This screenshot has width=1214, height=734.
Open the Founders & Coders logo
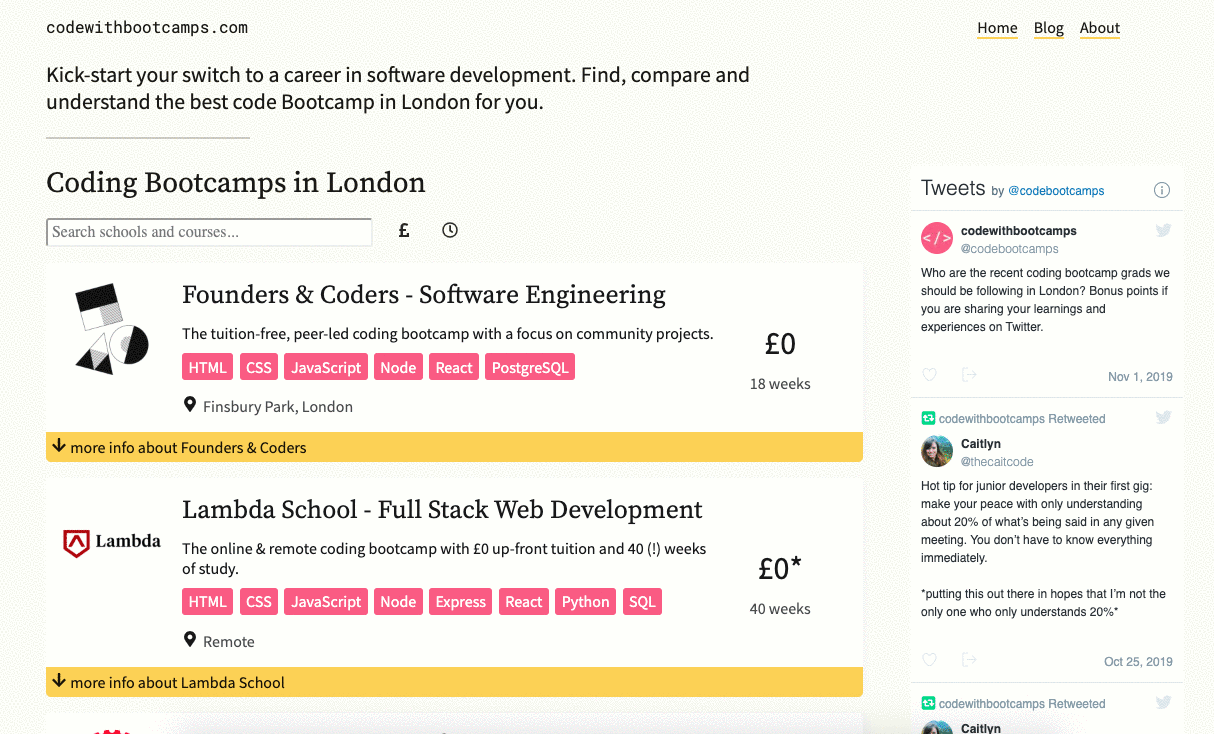(112, 329)
